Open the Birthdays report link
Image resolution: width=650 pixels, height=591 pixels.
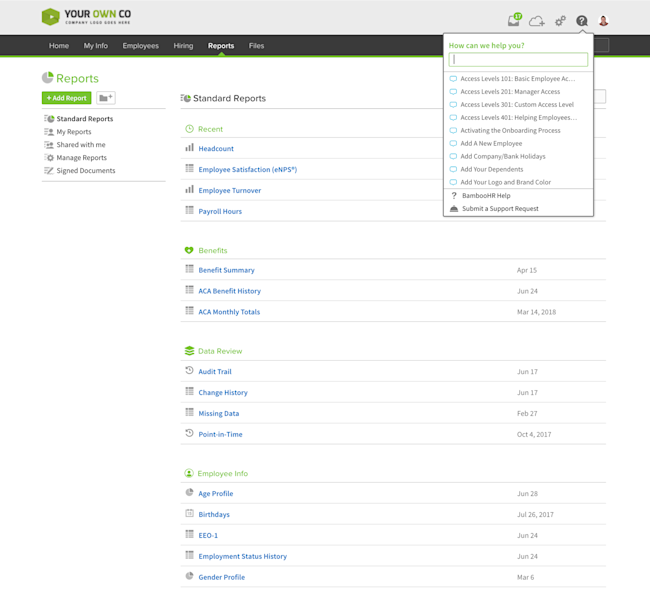214,514
